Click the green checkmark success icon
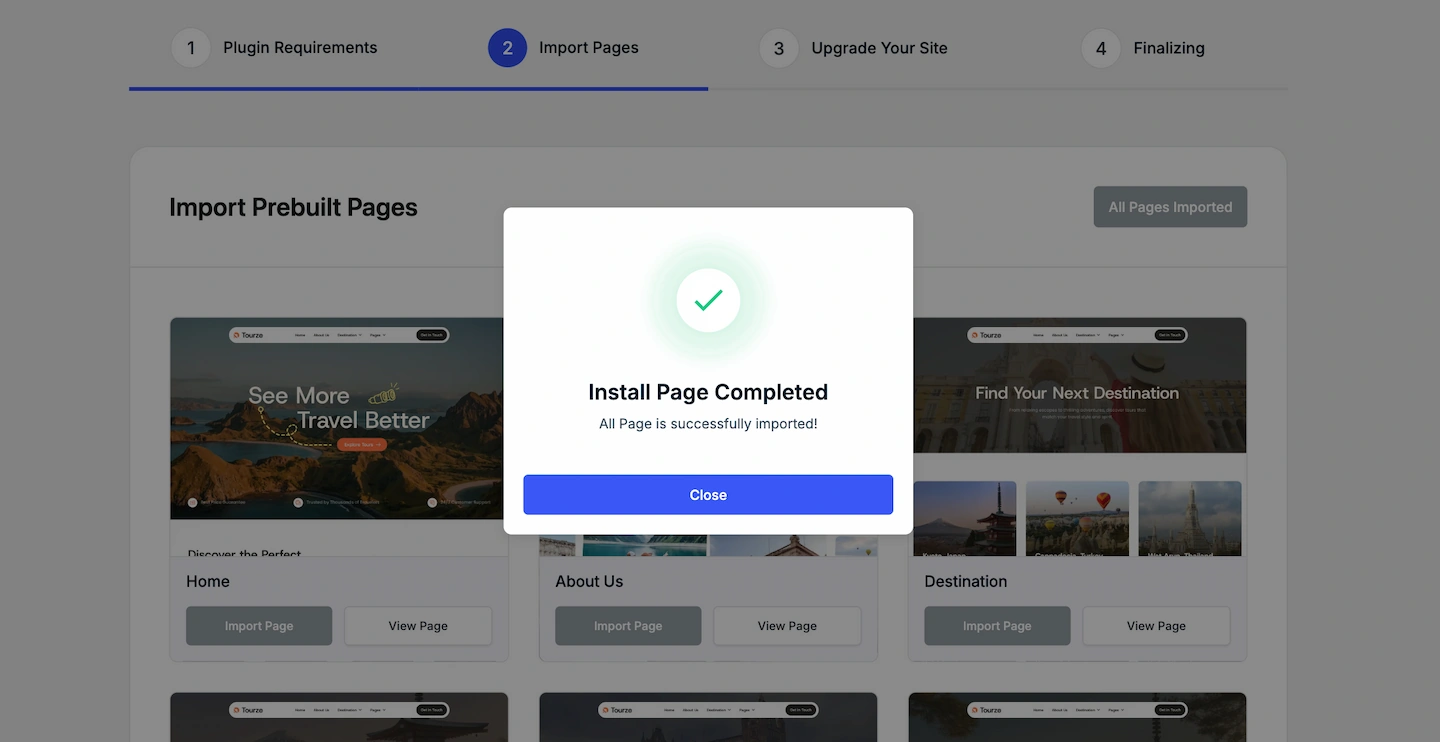Image resolution: width=1440 pixels, height=742 pixels. 708,300
